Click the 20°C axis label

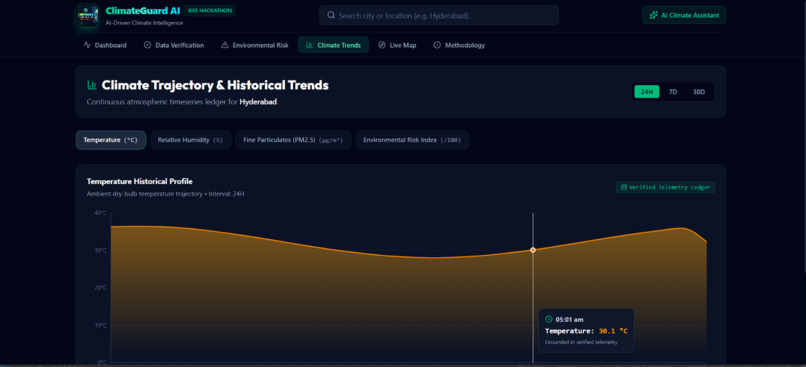(100, 288)
